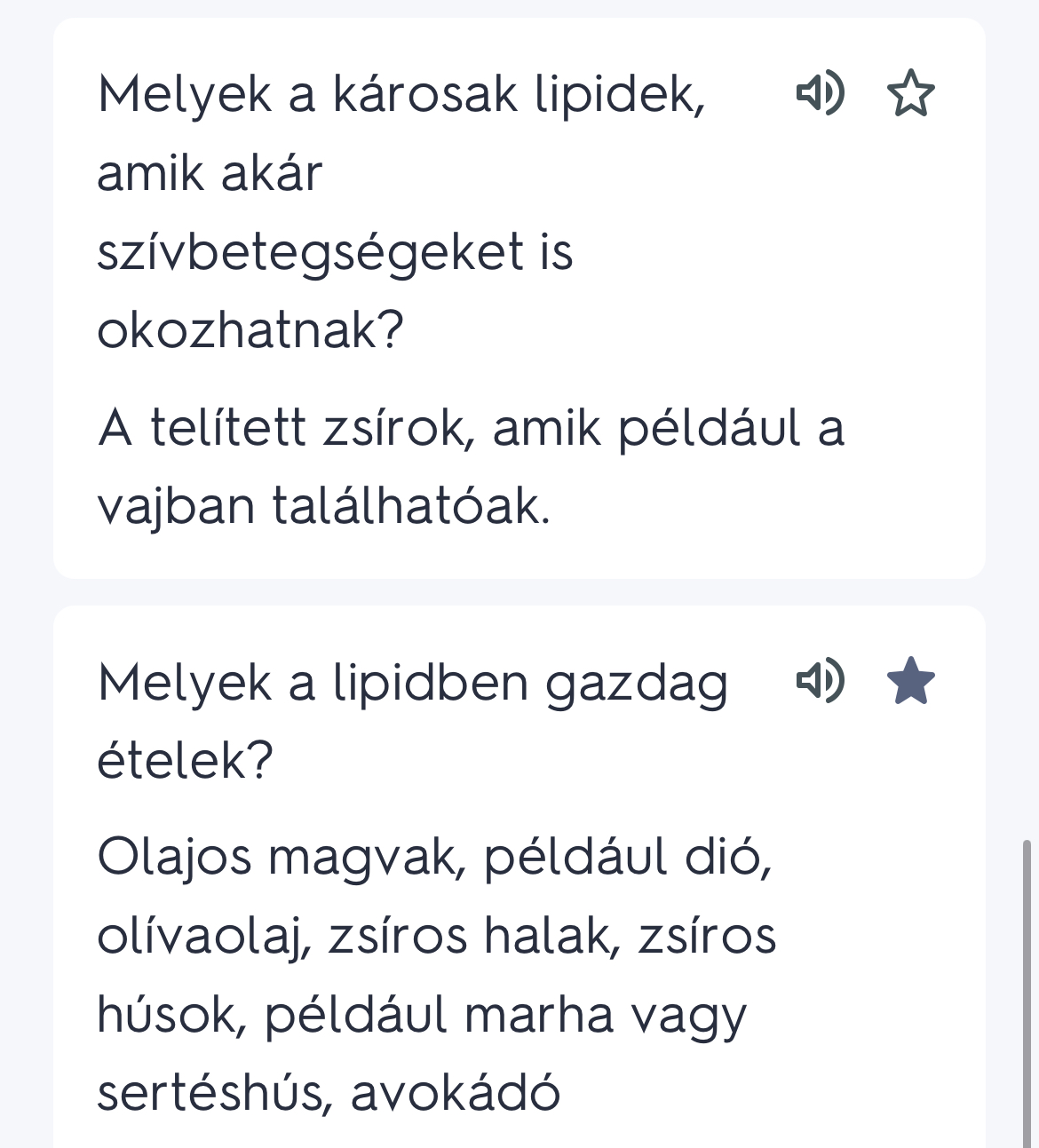1039x1148 pixels.
Task: Star the 'Melyek a károsak lipidek' card
Action: pyautogui.click(x=911, y=93)
